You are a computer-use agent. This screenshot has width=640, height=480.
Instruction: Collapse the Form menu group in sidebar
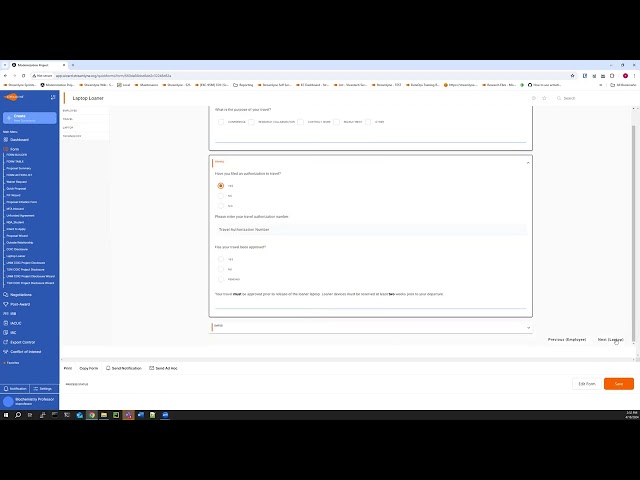[14, 149]
